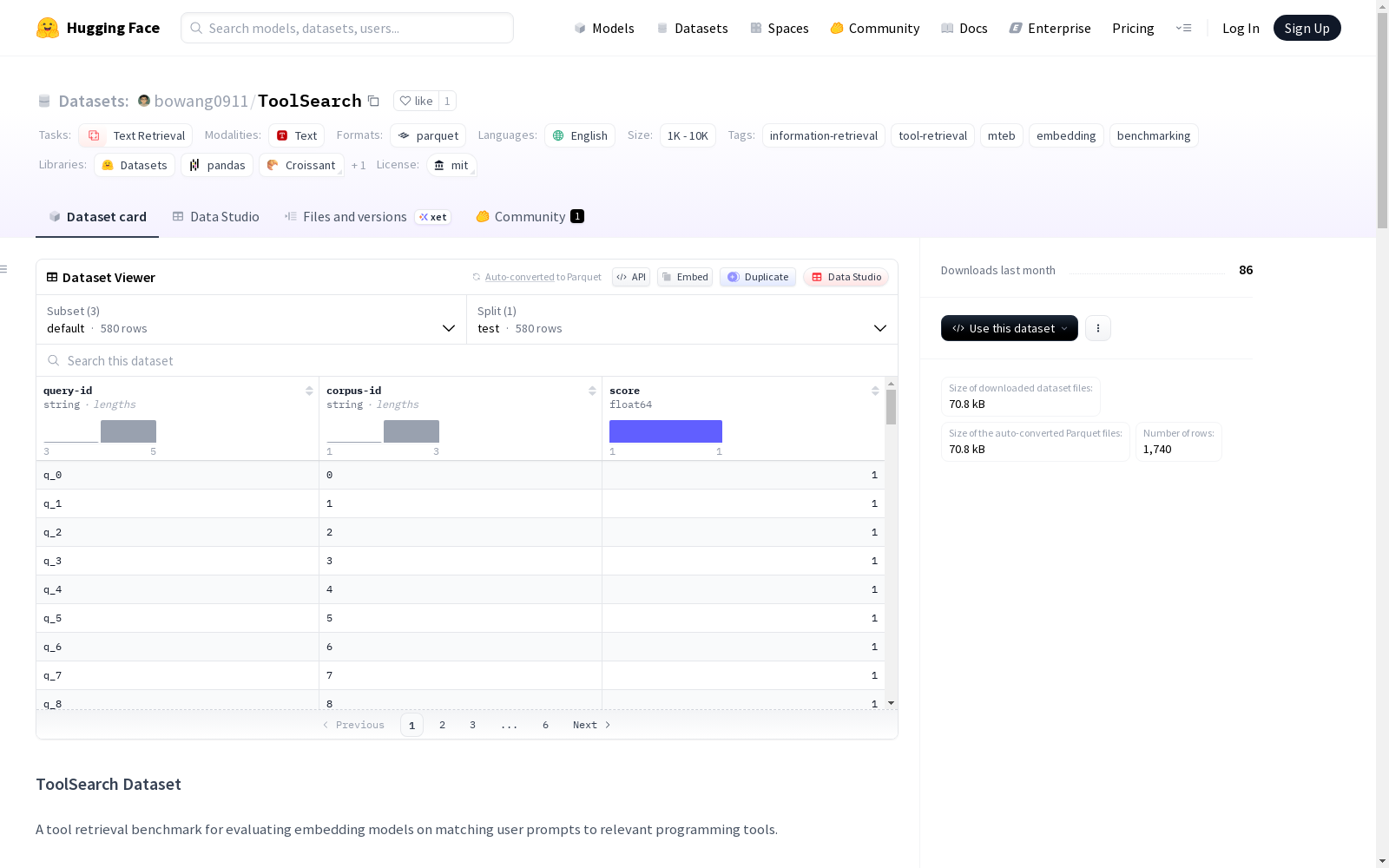Click the Croissant library tag
This screenshot has width=1389, height=868.
[301, 165]
